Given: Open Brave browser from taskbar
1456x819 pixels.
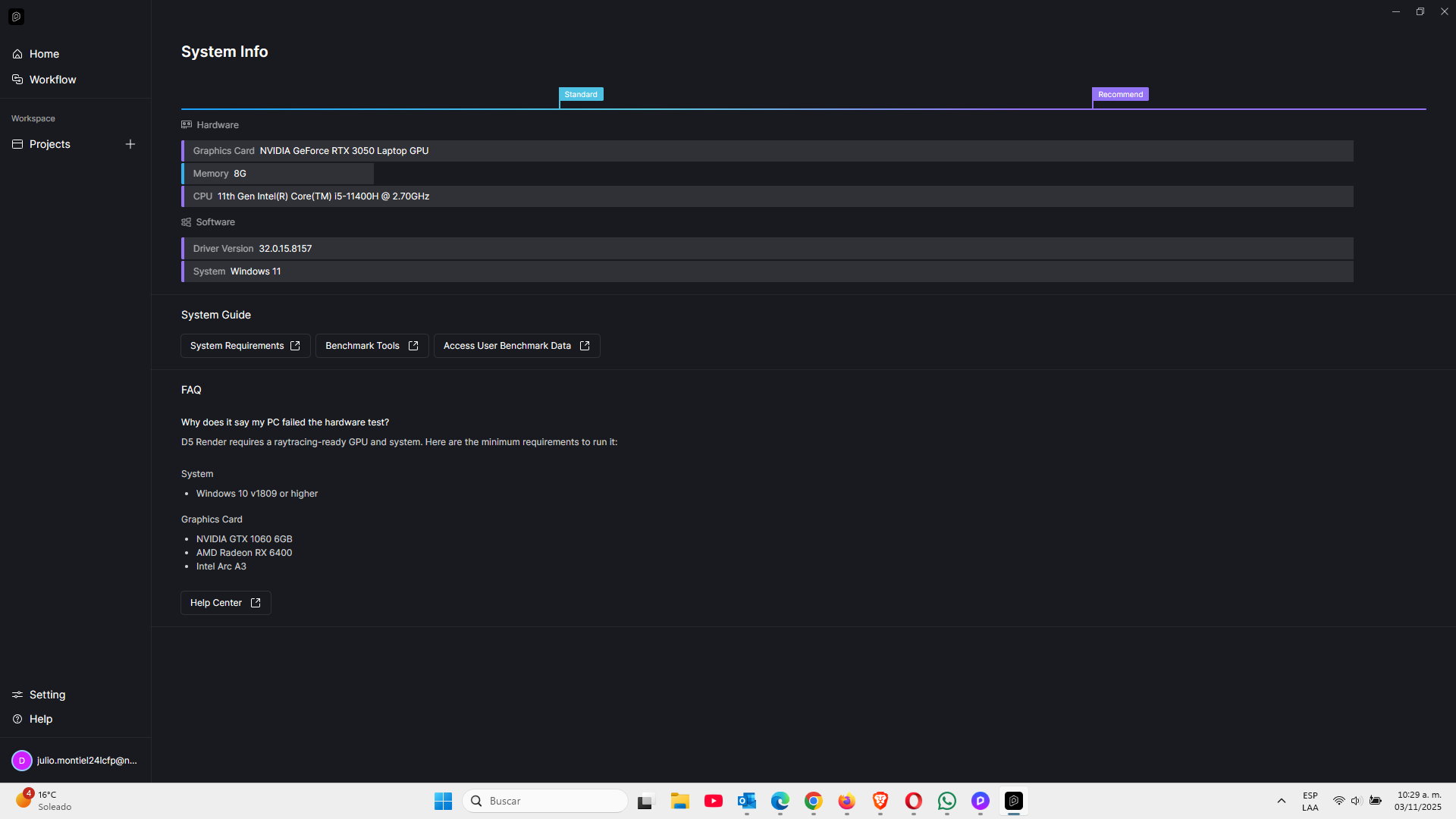Looking at the screenshot, I should 880,801.
